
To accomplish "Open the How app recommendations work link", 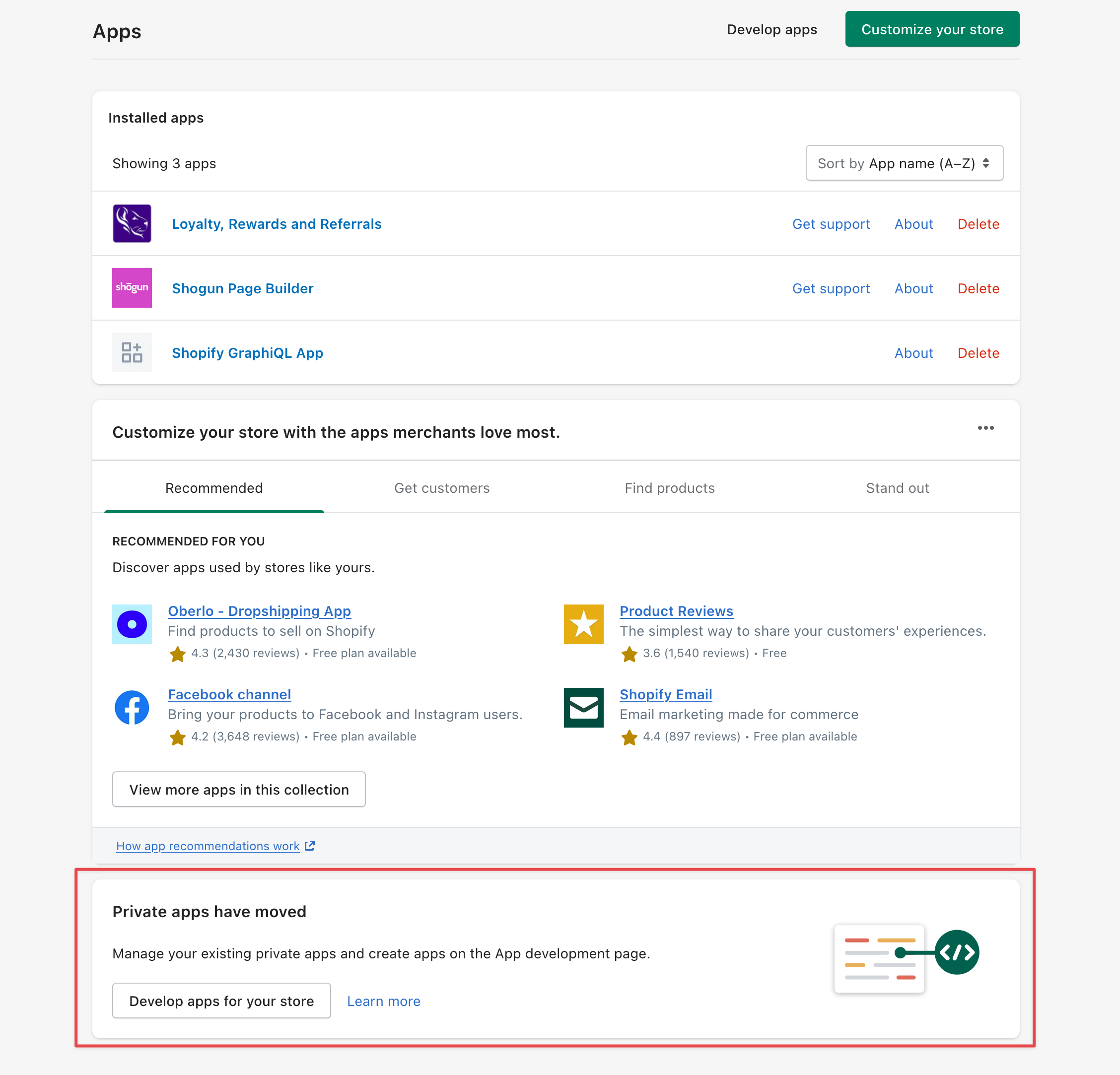I will 208,846.
